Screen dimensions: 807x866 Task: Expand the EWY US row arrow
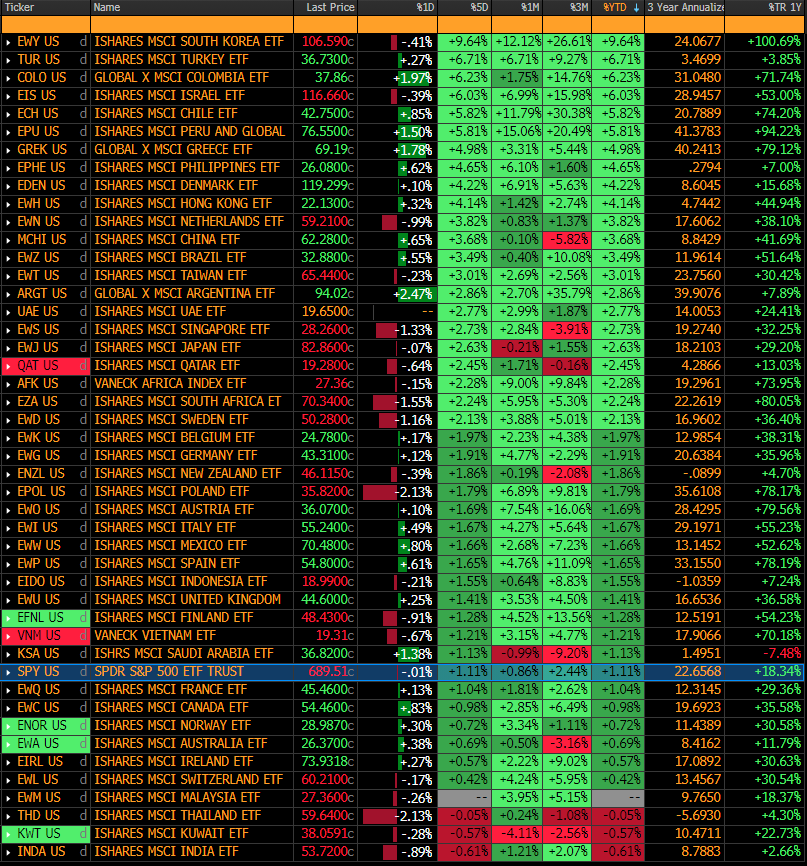pyautogui.click(x=8, y=42)
